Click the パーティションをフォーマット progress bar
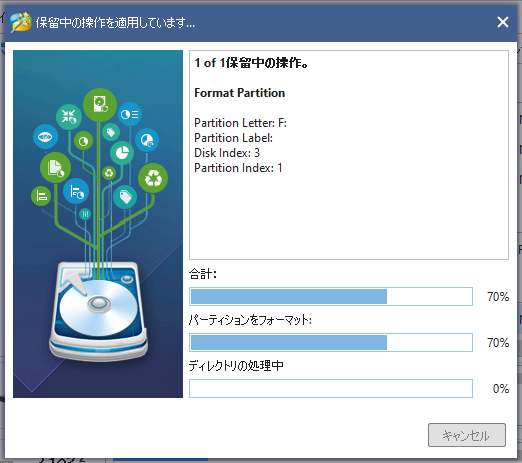522x463 pixels. coord(331,342)
